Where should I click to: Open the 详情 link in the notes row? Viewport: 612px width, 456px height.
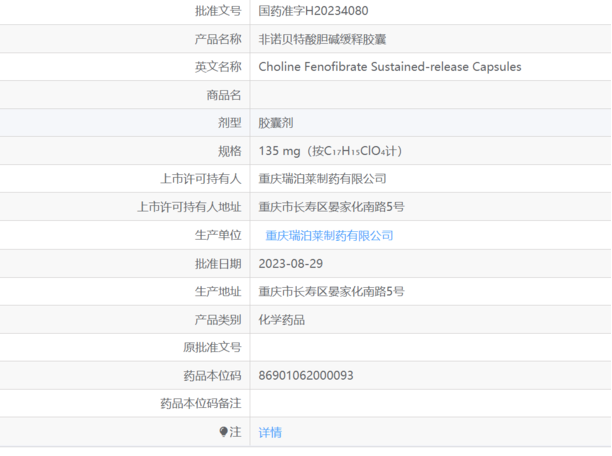tap(270, 432)
